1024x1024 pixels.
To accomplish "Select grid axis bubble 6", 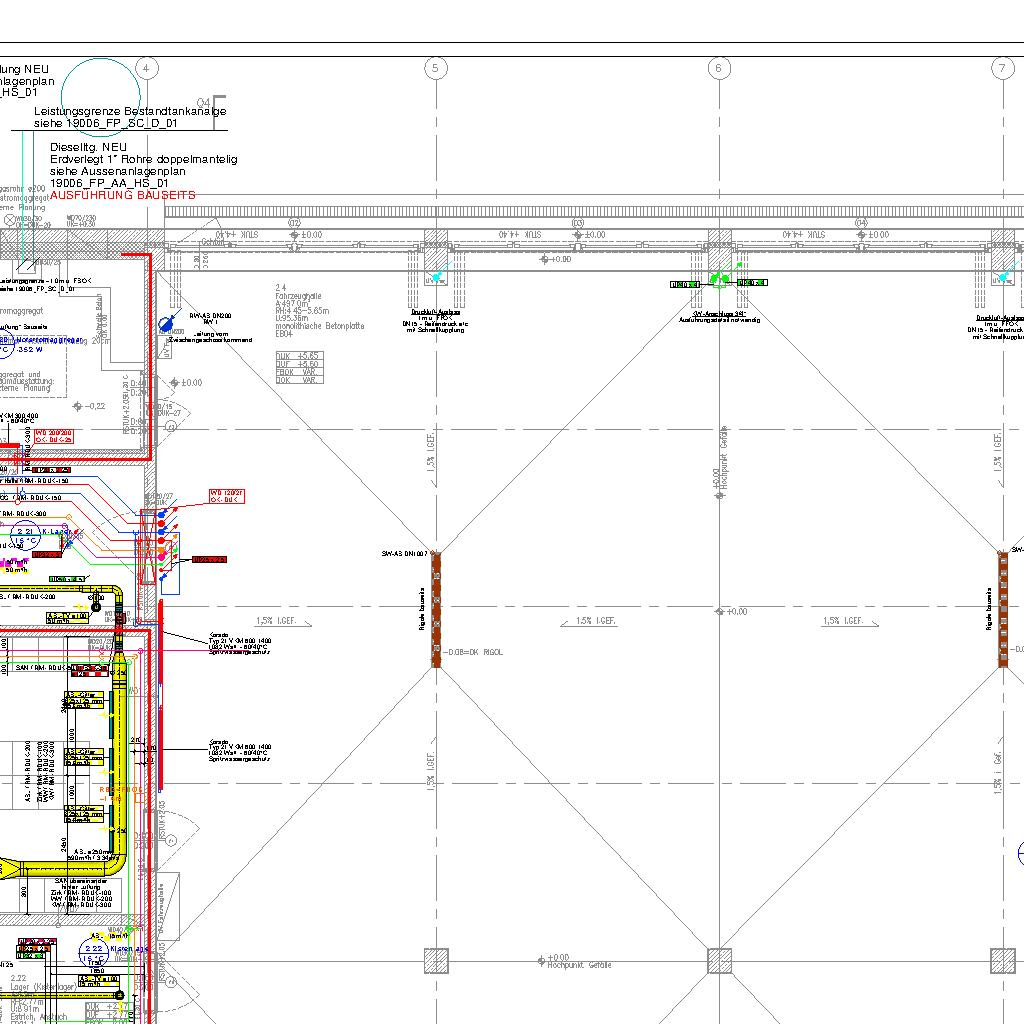I will [719, 68].
